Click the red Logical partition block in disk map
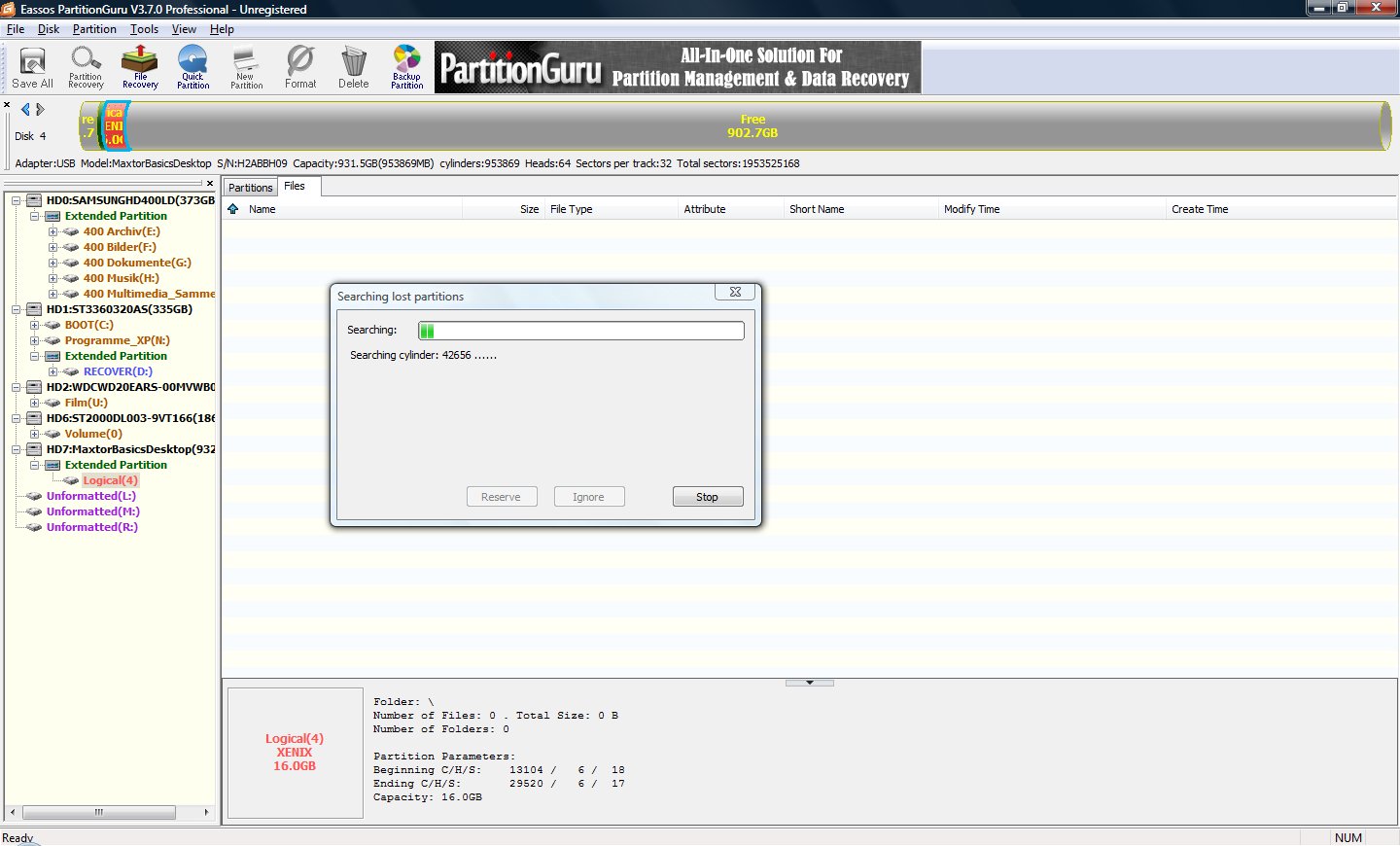1400x846 pixels. pyautogui.click(x=115, y=125)
